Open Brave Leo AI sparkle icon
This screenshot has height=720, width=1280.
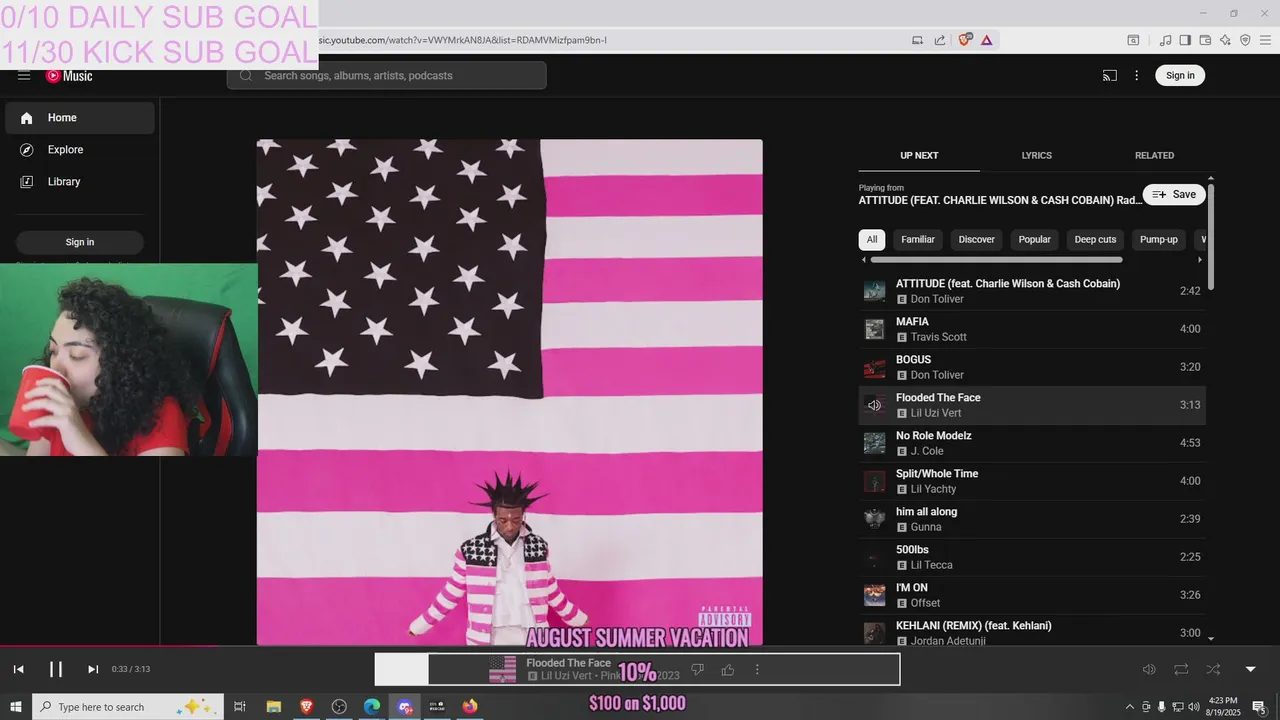[1225, 40]
